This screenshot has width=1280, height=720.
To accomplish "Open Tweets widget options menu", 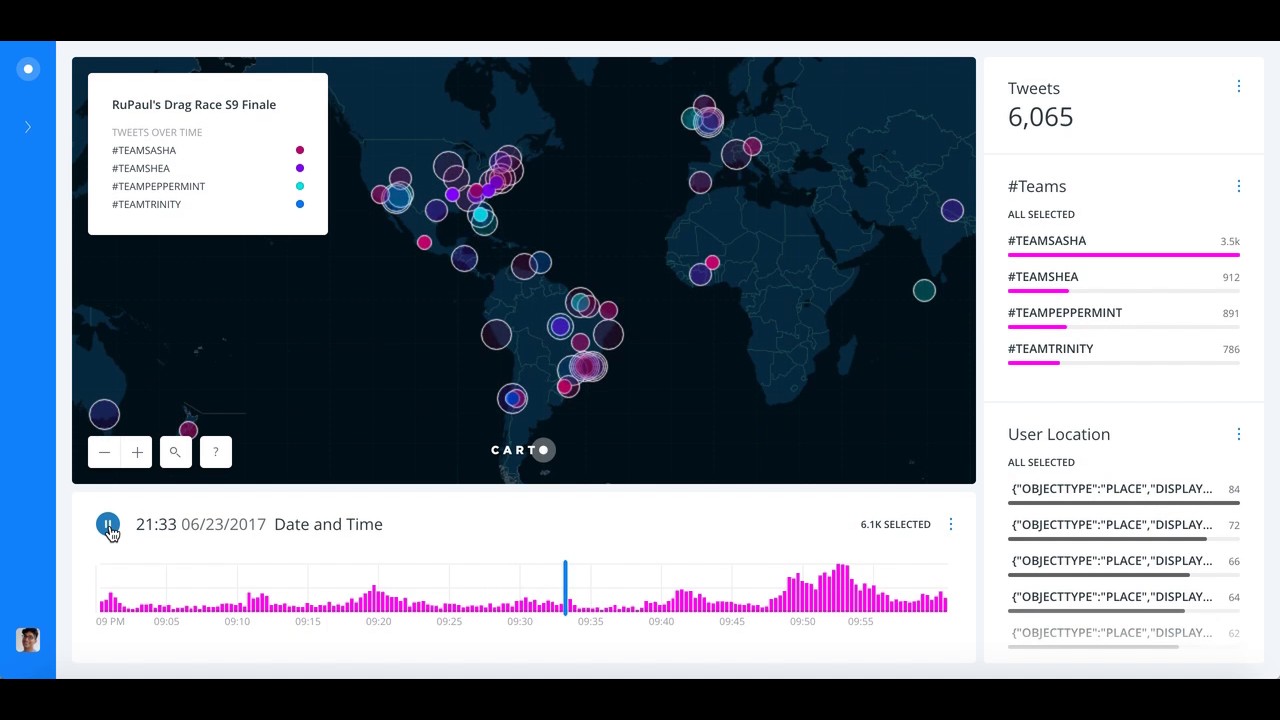I will pos(1238,87).
